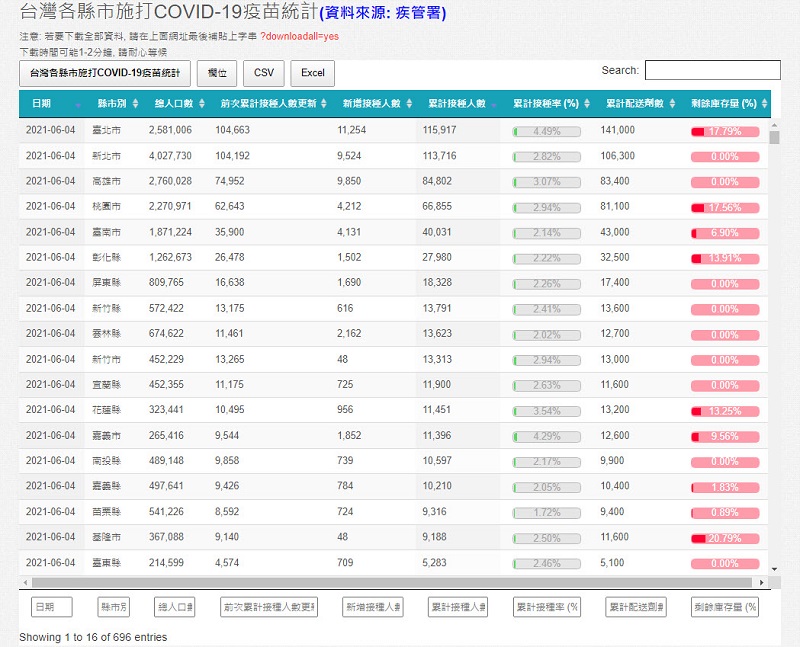The height and width of the screenshot is (647, 800).
Task: Click the vertical scrollbar down arrow
Action: pos(774,567)
